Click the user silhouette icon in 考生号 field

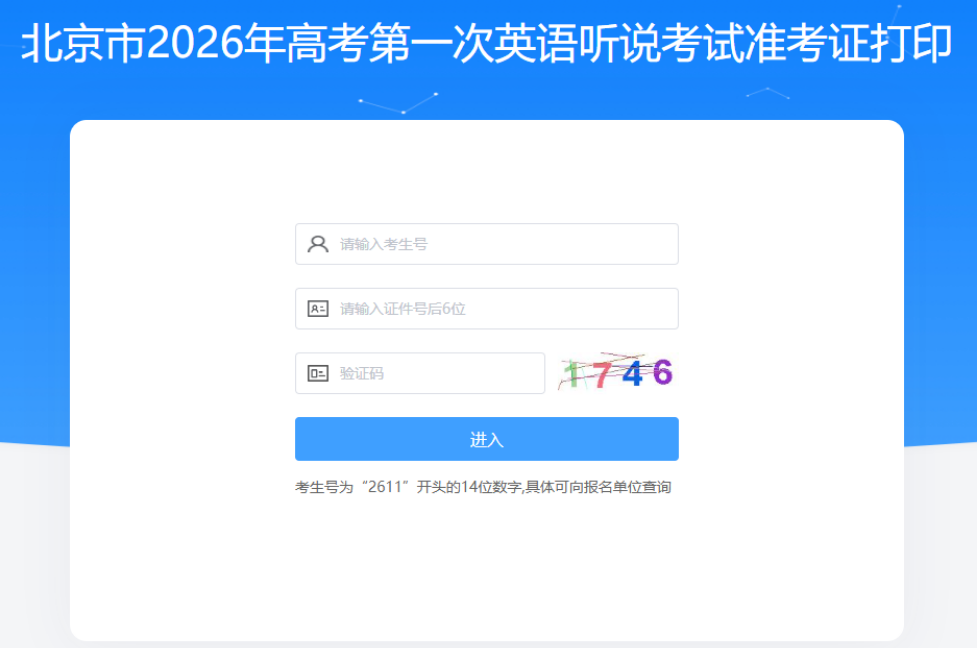click(318, 244)
